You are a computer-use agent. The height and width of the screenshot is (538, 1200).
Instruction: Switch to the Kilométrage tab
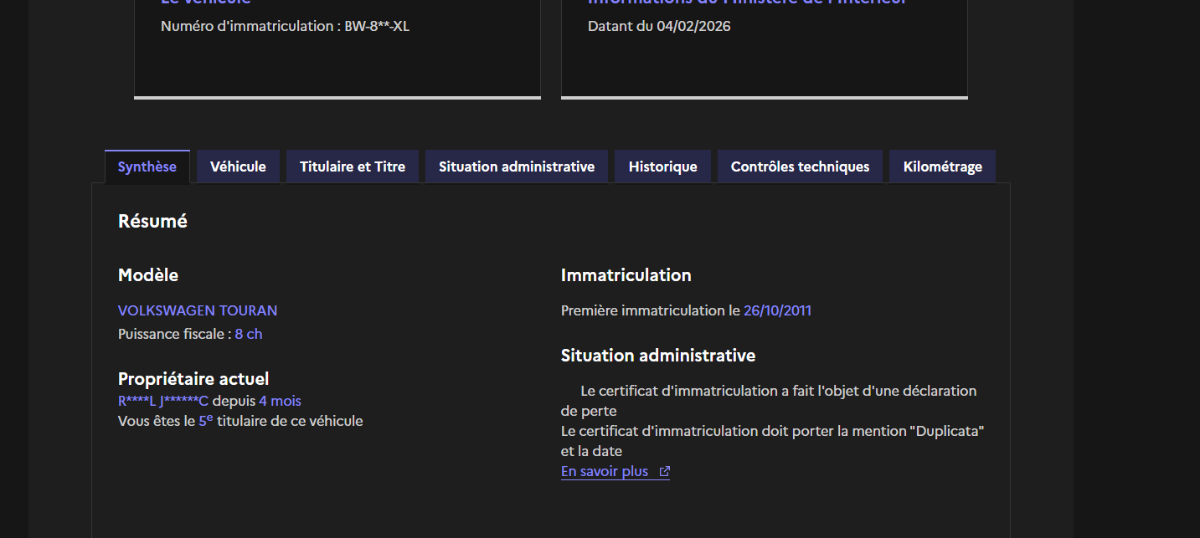tap(943, 167)
